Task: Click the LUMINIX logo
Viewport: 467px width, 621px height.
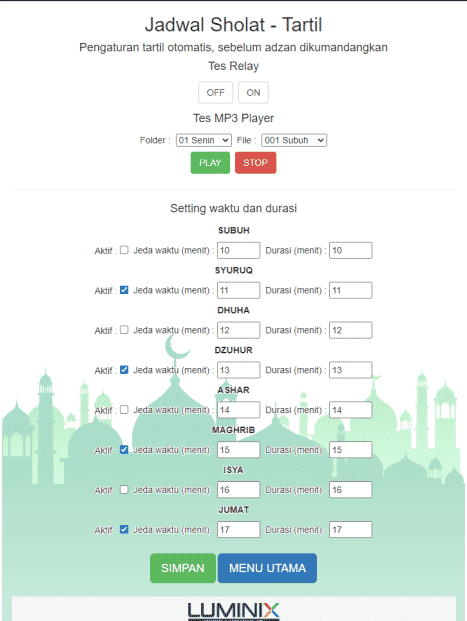Action: [x=233, y=611]
